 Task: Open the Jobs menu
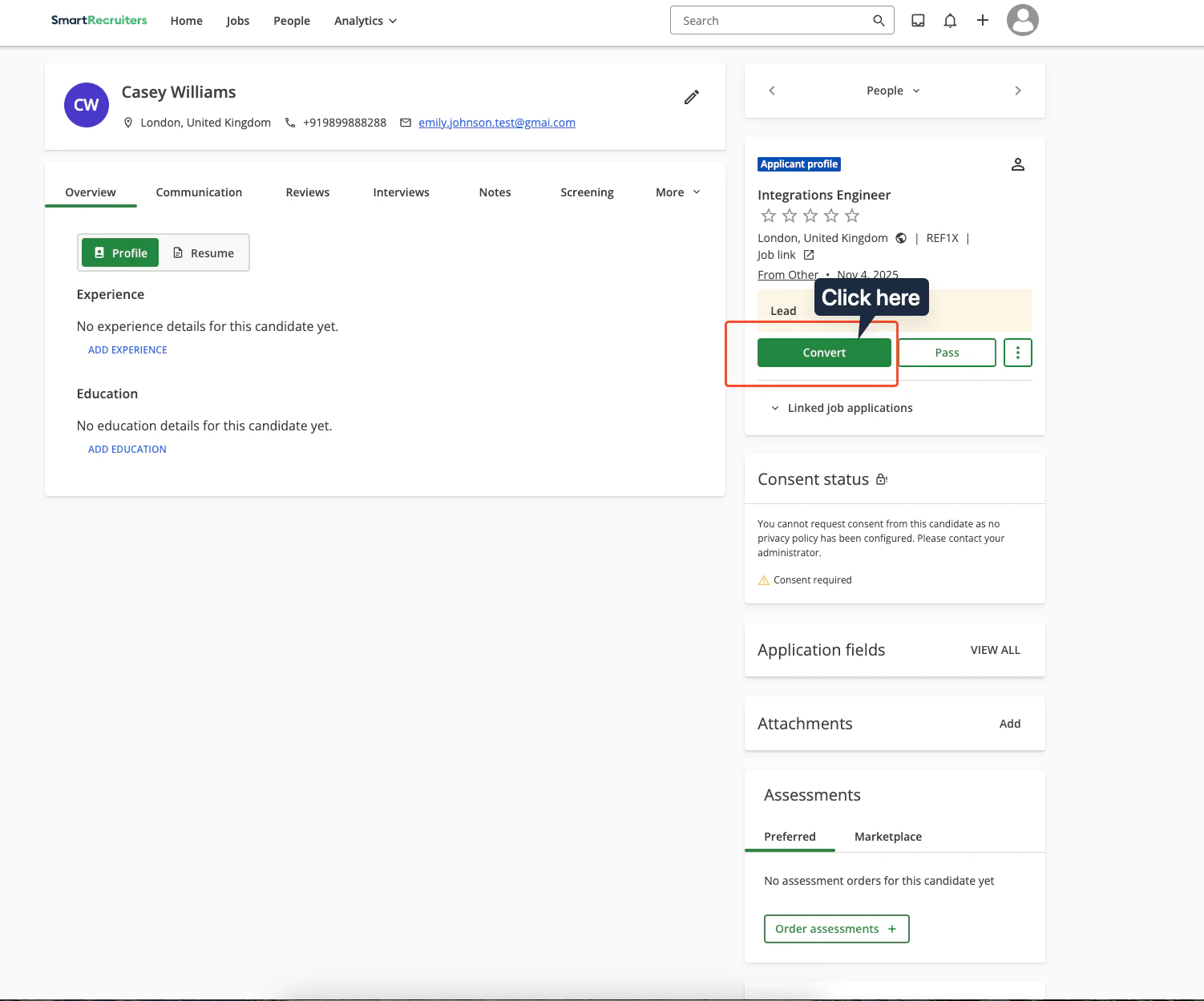pos(238,21)
